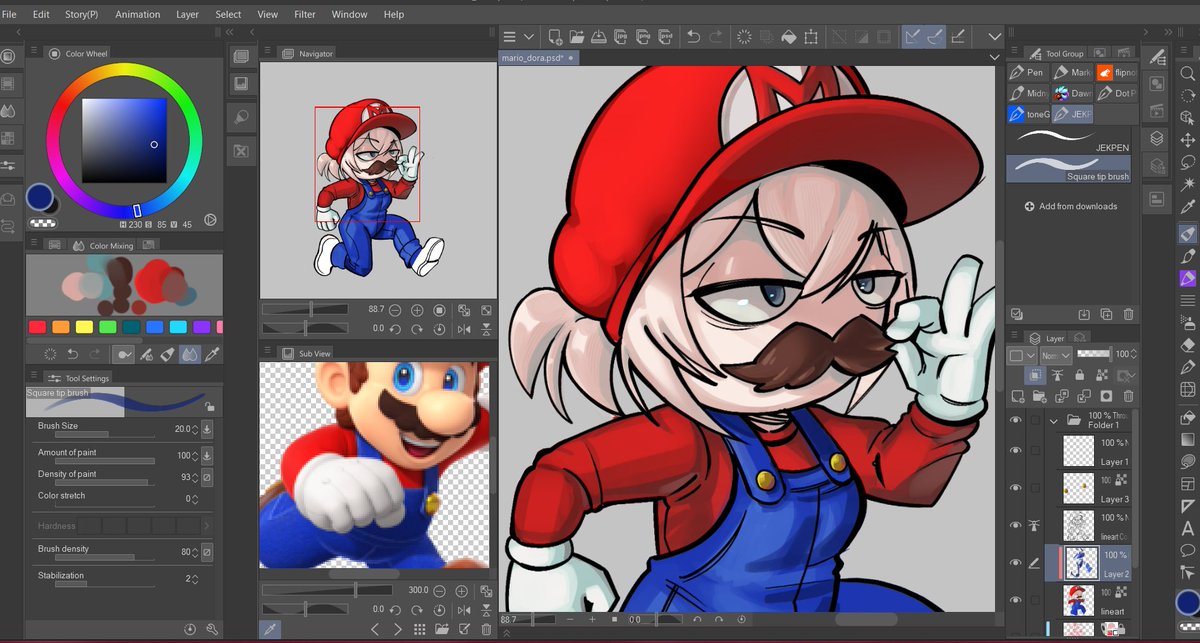Image resolution: width=1200 pixels, height=643 pixels.
Task: Click the Clear layer spinner icon in the command bar
Action: pos(744,37)
